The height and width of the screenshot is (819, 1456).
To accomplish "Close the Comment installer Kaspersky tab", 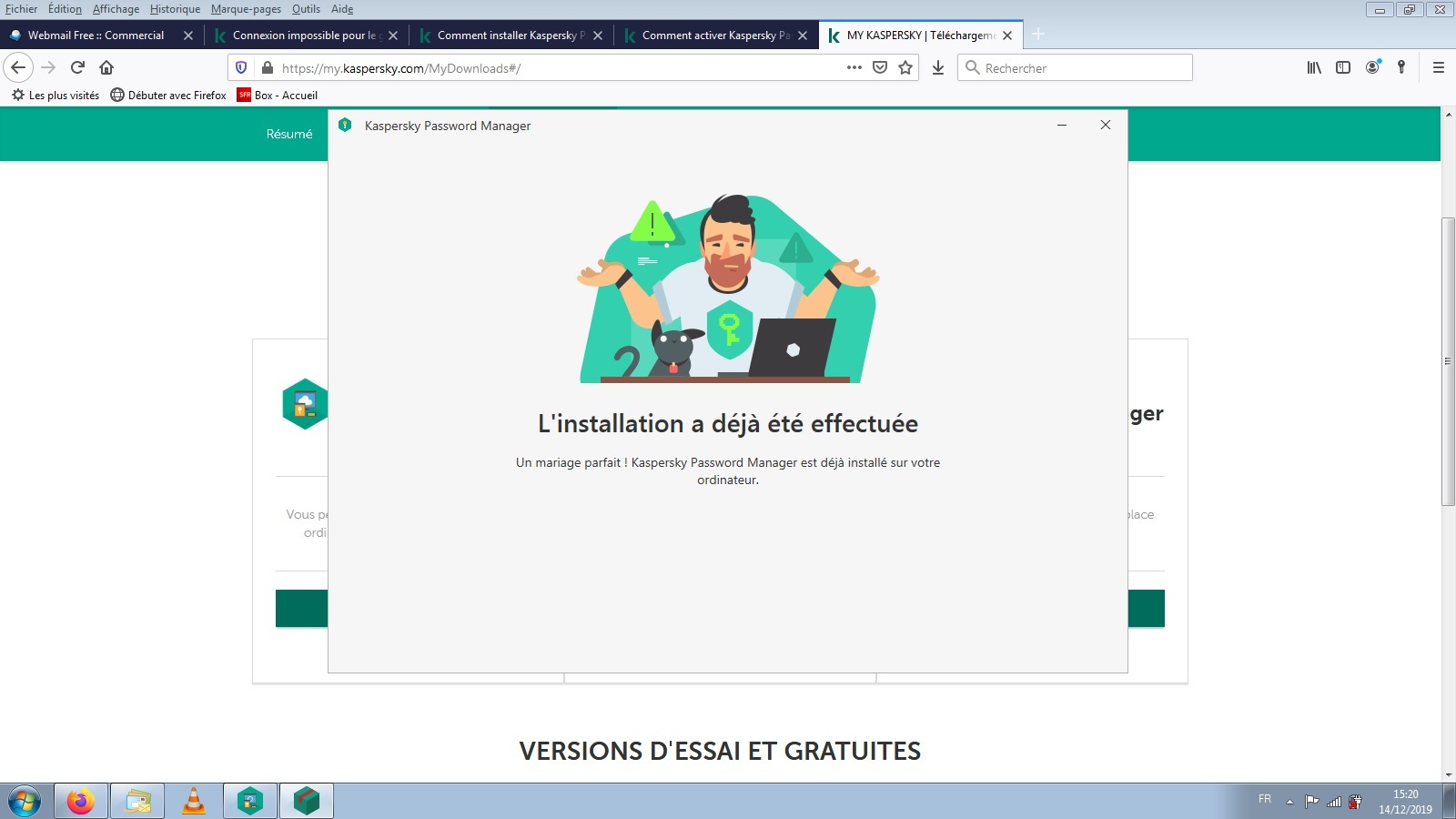I will pyautogui.click(x=598, y=35).
